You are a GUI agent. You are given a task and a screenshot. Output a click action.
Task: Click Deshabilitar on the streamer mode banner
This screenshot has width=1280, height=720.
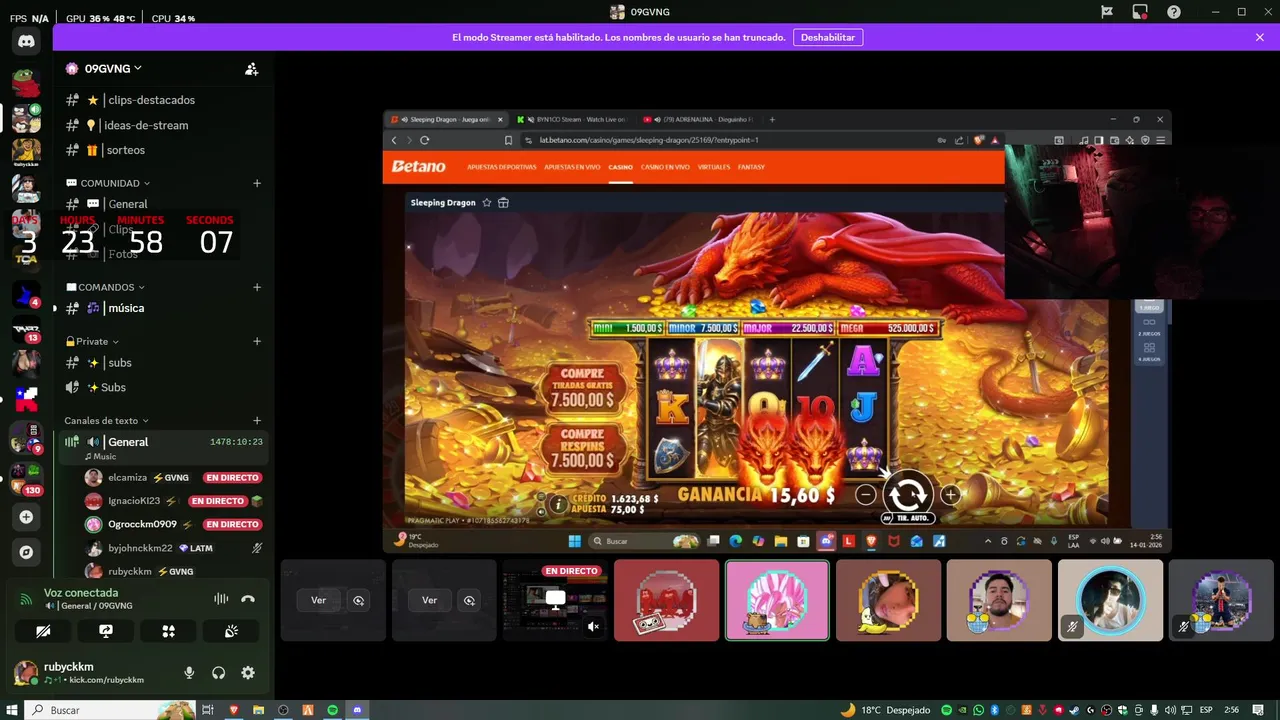click(828, 37)
